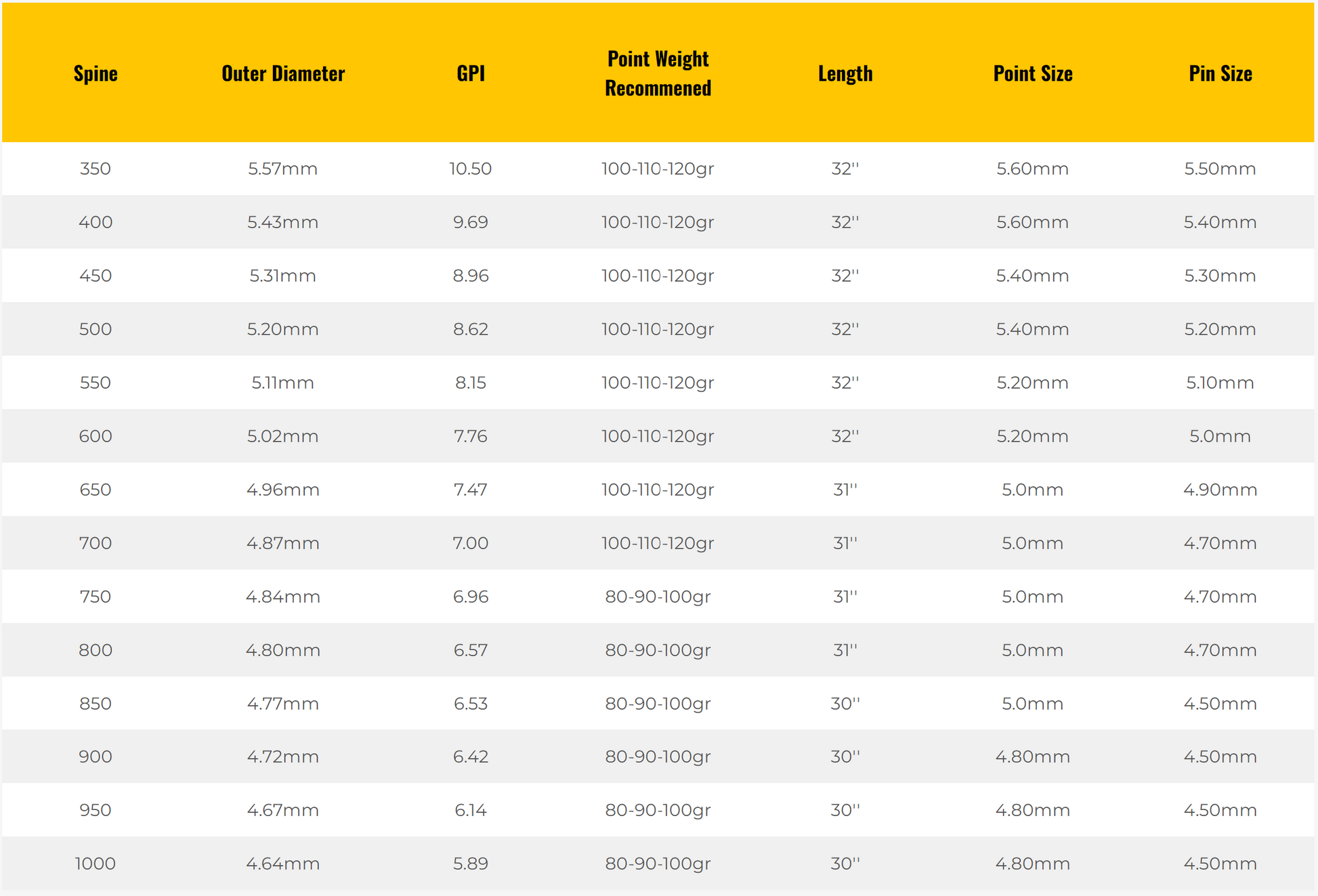The image size is (1318, 896).
Task: Select the 1000 spine cell
Action: (x=95, y=863)
